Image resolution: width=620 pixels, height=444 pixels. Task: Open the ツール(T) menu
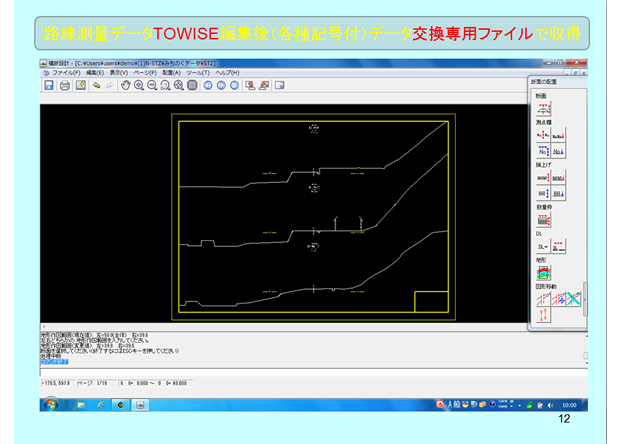[198, 73]
